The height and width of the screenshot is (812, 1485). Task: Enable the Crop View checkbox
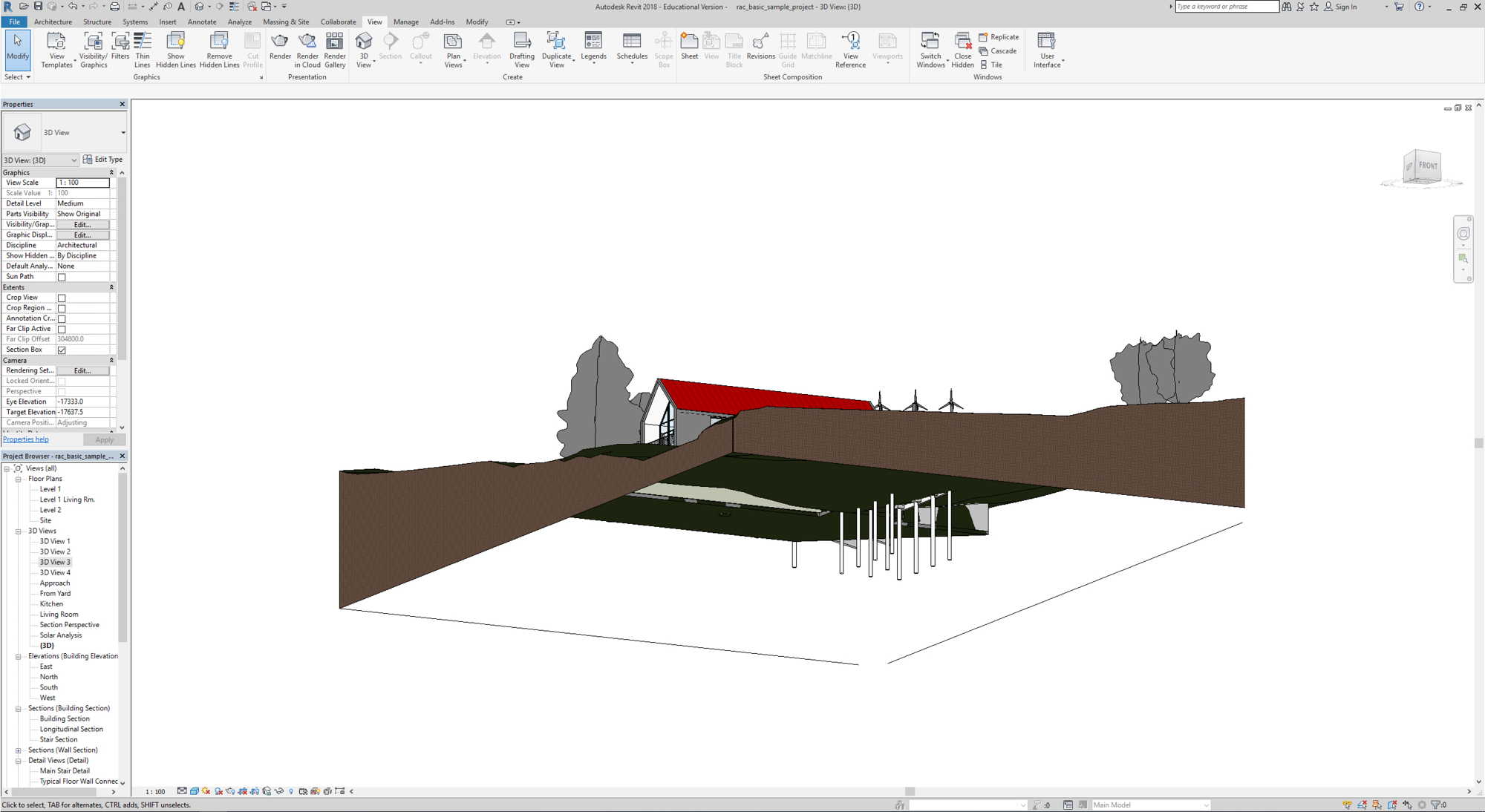[62, 298]
